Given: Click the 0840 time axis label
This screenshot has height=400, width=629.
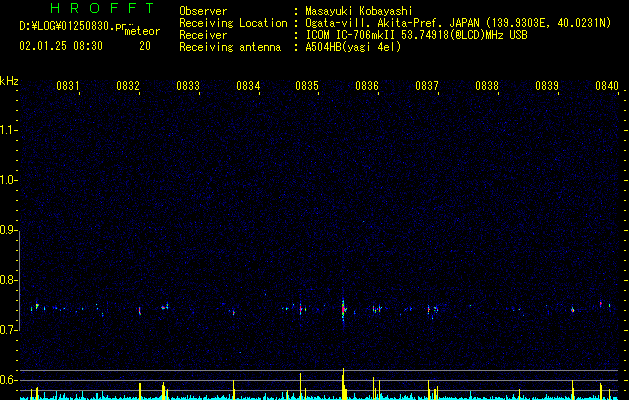Looking at the screenshot, I should click(607, 86).
